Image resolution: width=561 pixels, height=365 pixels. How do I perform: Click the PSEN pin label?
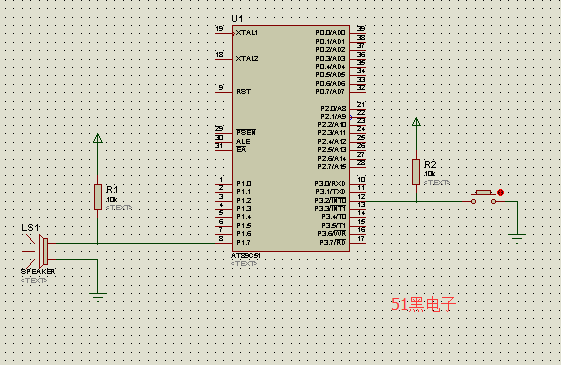point(246,133)
